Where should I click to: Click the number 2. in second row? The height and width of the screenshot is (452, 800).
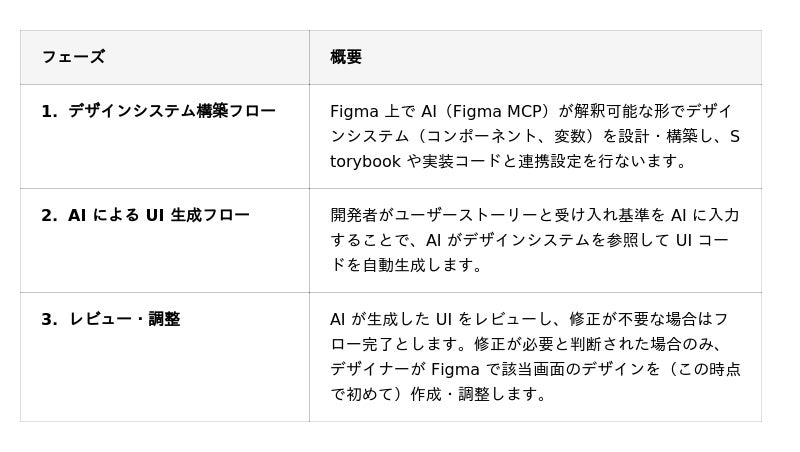(49, 215)
